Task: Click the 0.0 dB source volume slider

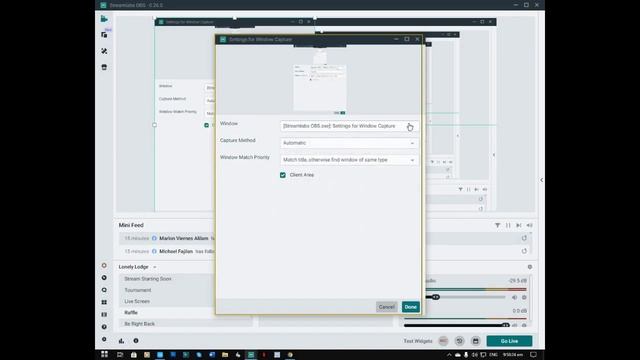Action: (457, 325)
